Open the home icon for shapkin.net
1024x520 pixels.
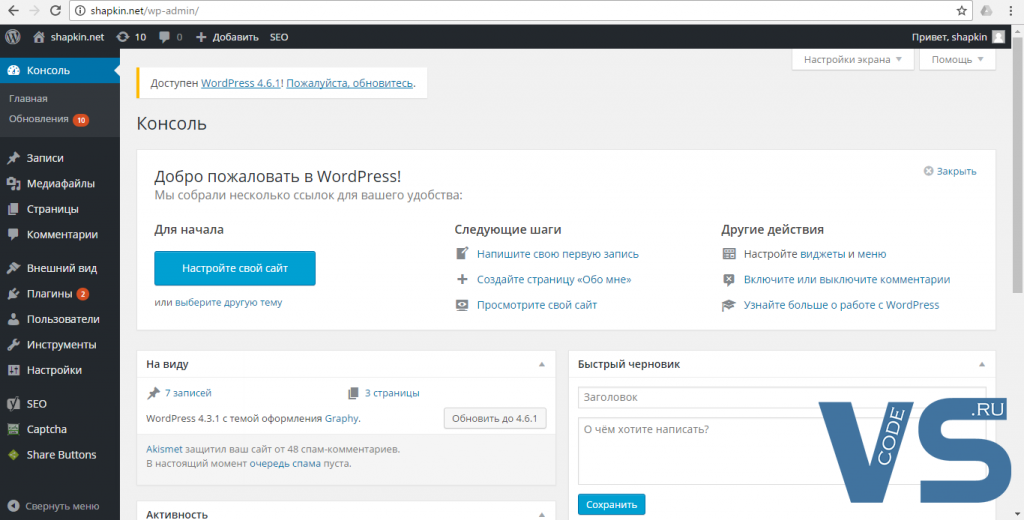pyautogui.click(x=39, y=37)
